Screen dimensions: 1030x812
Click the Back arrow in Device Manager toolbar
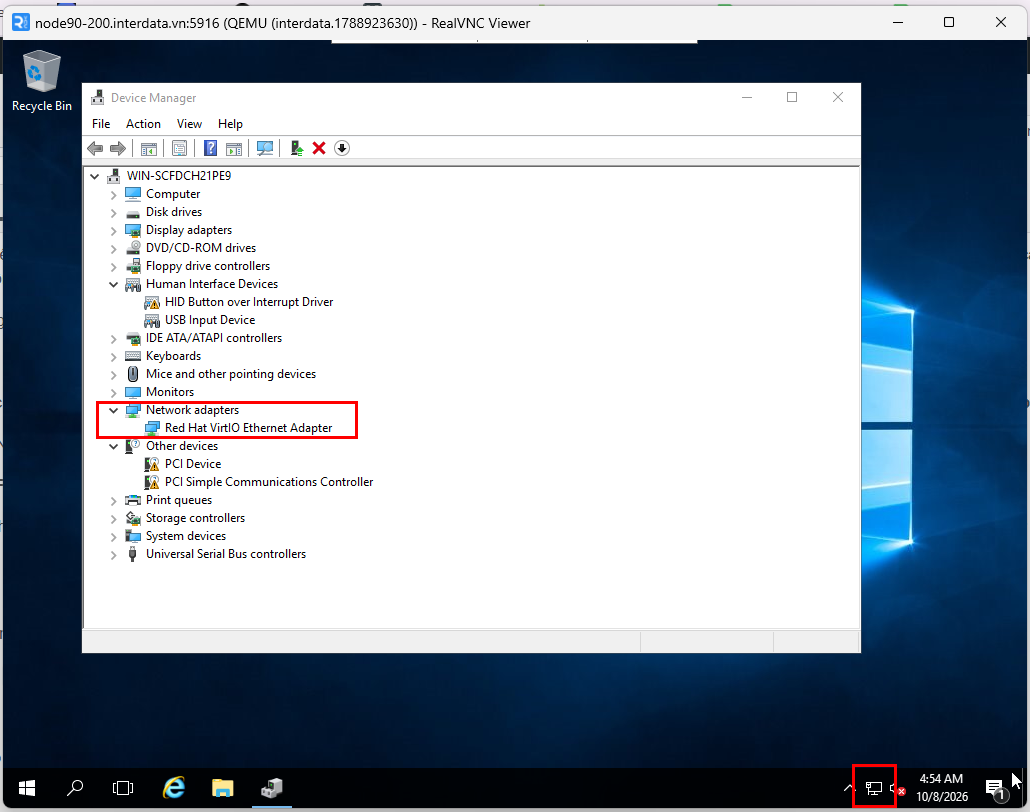point(95,148)
